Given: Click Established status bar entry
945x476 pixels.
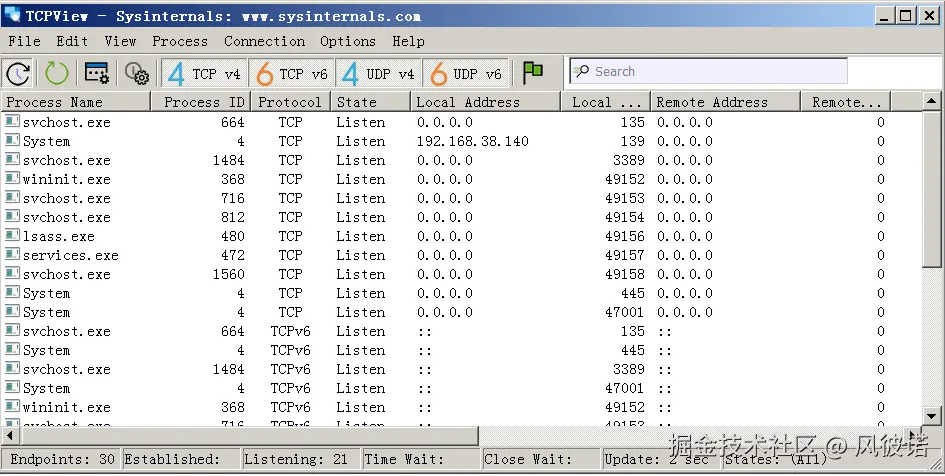Looking at the screenshot, I should click(x=172, y=459).
